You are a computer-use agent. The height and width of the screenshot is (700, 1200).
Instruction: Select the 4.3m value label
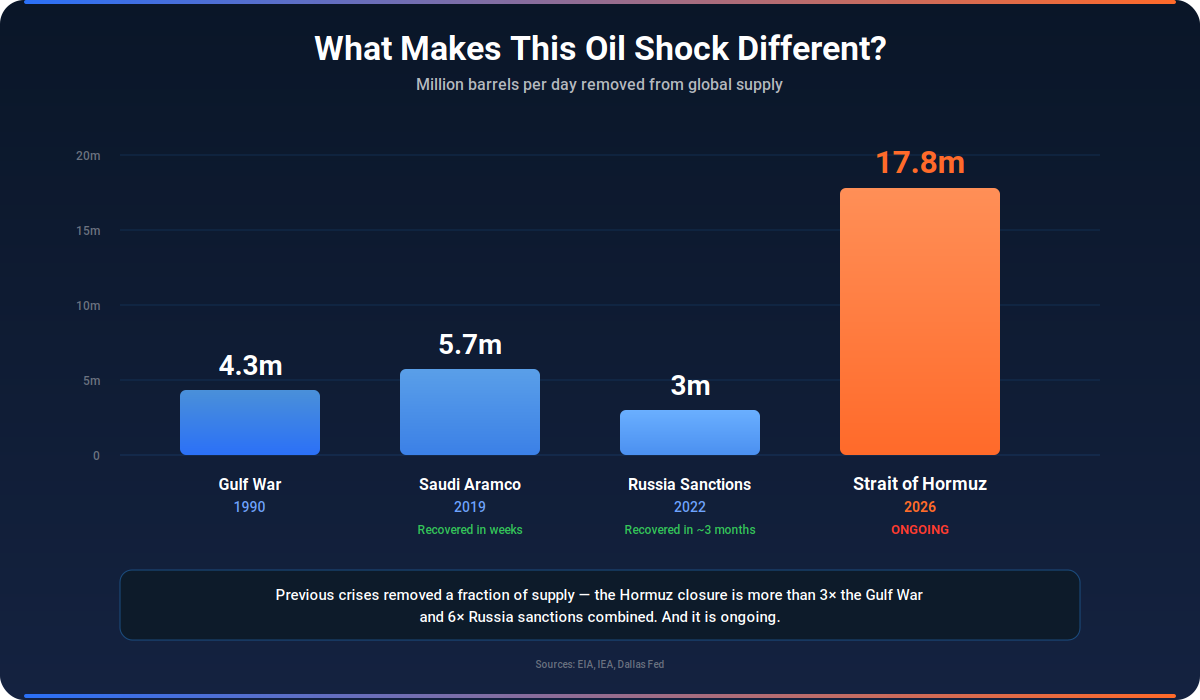pos(250,365)
